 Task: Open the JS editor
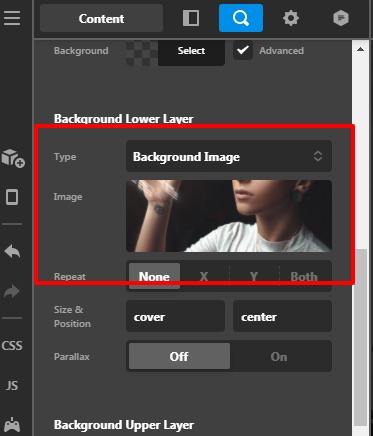click(12, 386)
